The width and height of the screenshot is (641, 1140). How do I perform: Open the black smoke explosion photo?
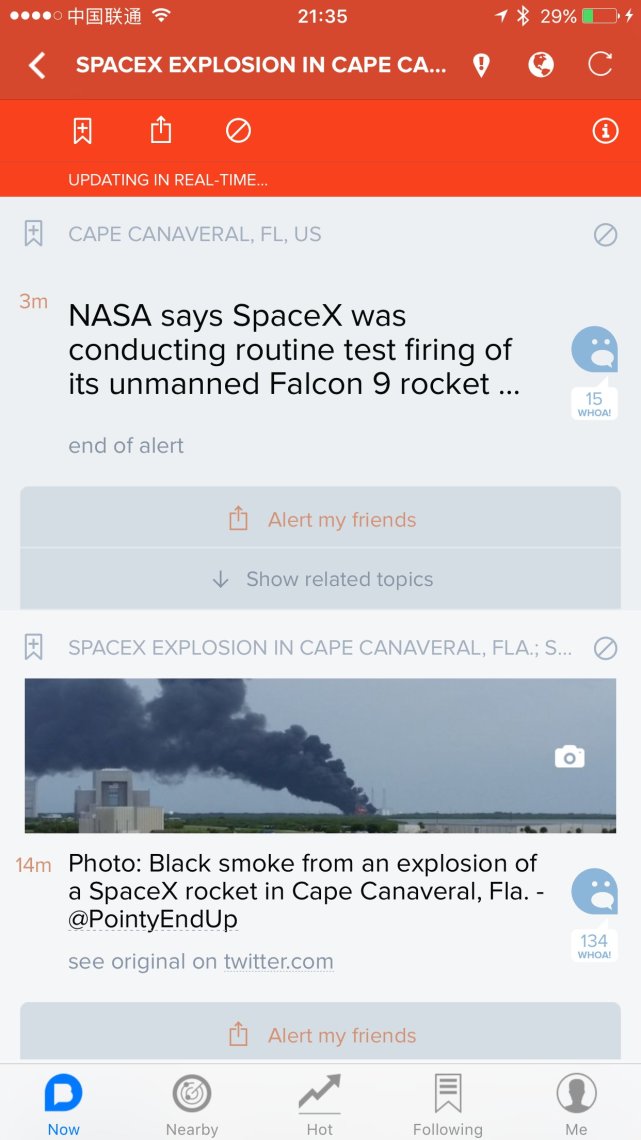(320, 756)
